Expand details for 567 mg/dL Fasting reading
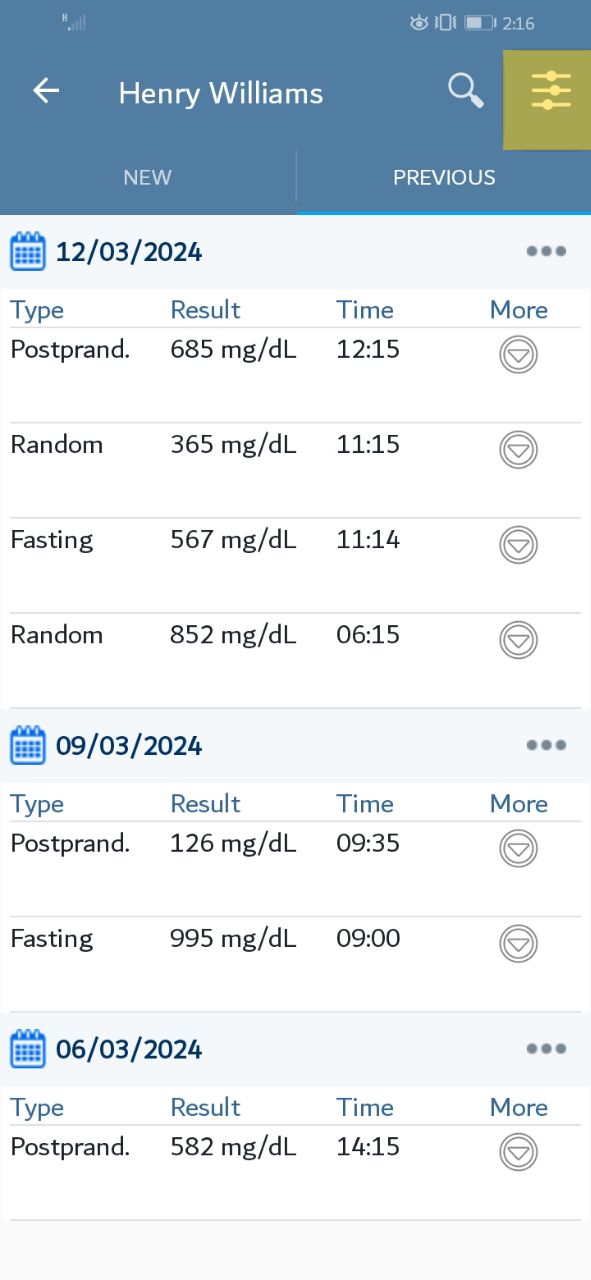591x1280 pixels. [x=518, y=545]
